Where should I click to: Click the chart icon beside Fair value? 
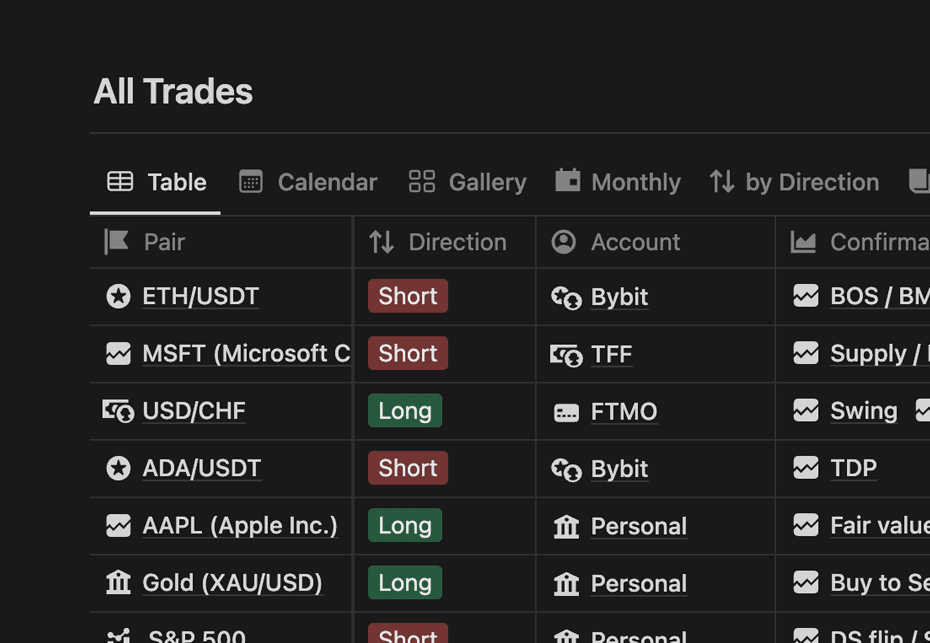(x=805, y=526)
